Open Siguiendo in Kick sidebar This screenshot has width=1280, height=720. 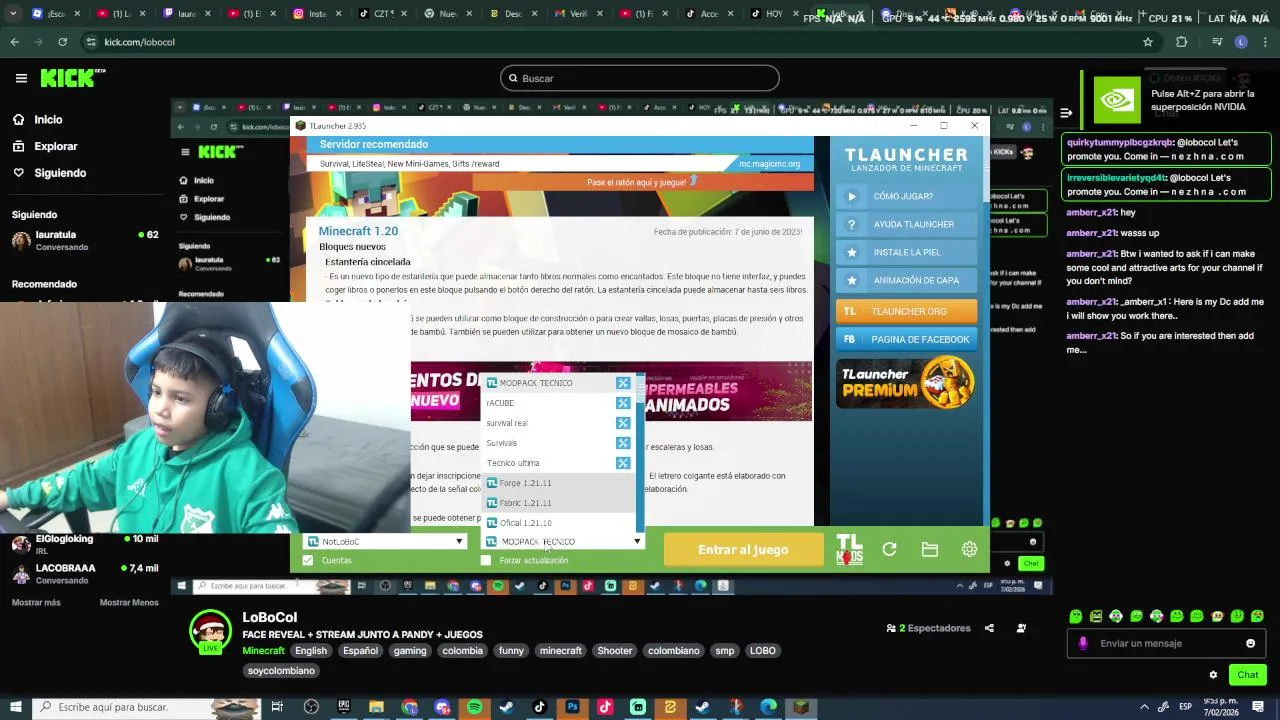click(x=60, y=173)
